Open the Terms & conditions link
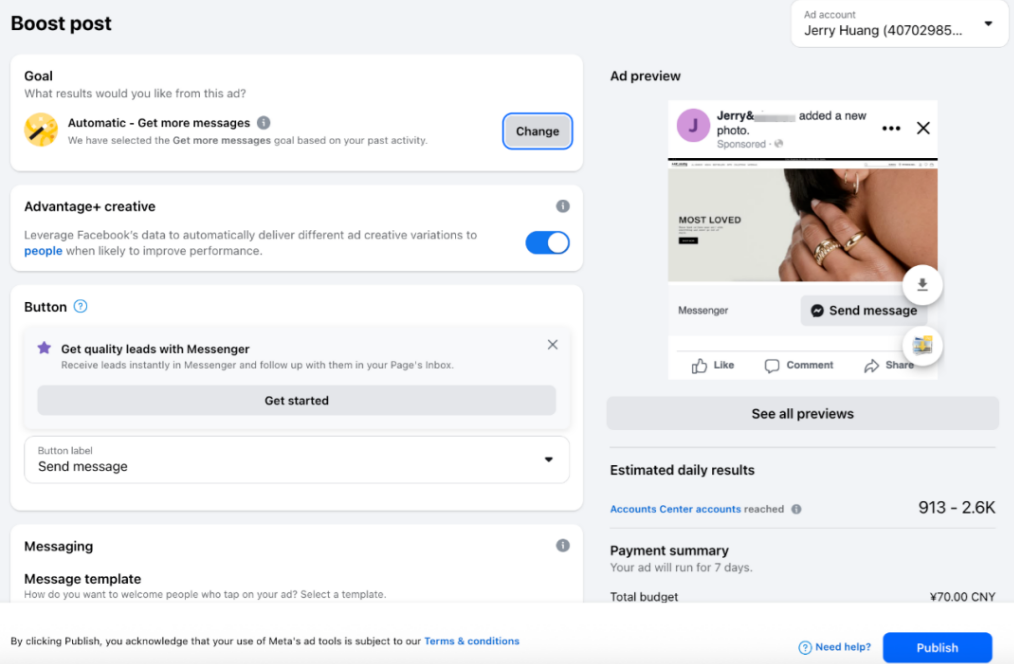The image size is (1014, 664). tap(471, 641)
